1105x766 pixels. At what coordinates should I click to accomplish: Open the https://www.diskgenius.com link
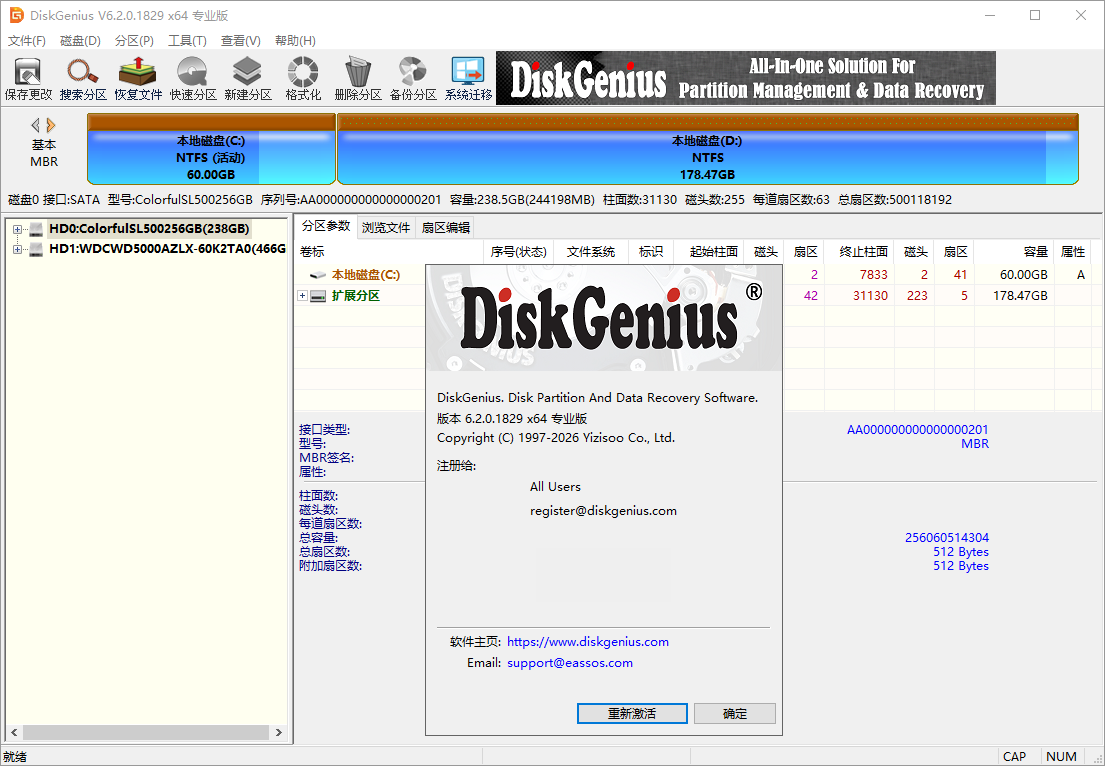(x=588, y=641)
